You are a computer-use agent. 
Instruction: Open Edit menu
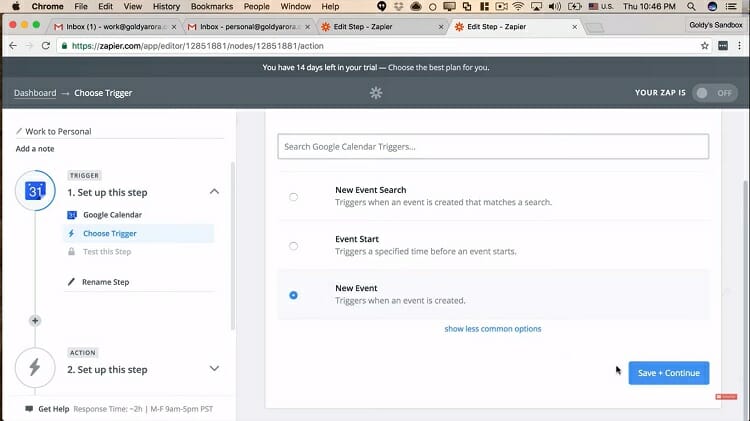[x=105, y=7]
